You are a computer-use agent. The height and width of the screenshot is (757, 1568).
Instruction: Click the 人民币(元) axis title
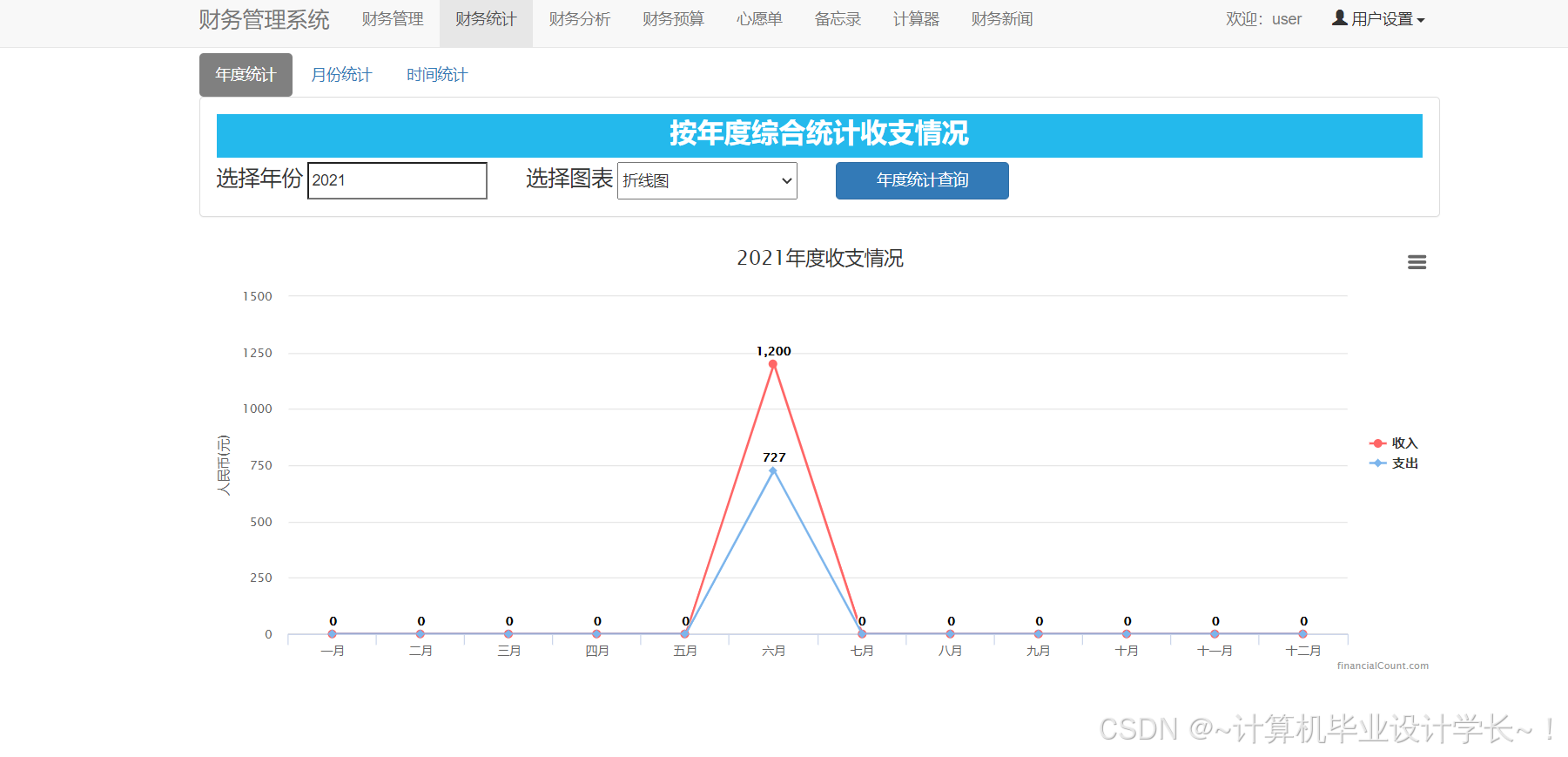tap(224, 465)
